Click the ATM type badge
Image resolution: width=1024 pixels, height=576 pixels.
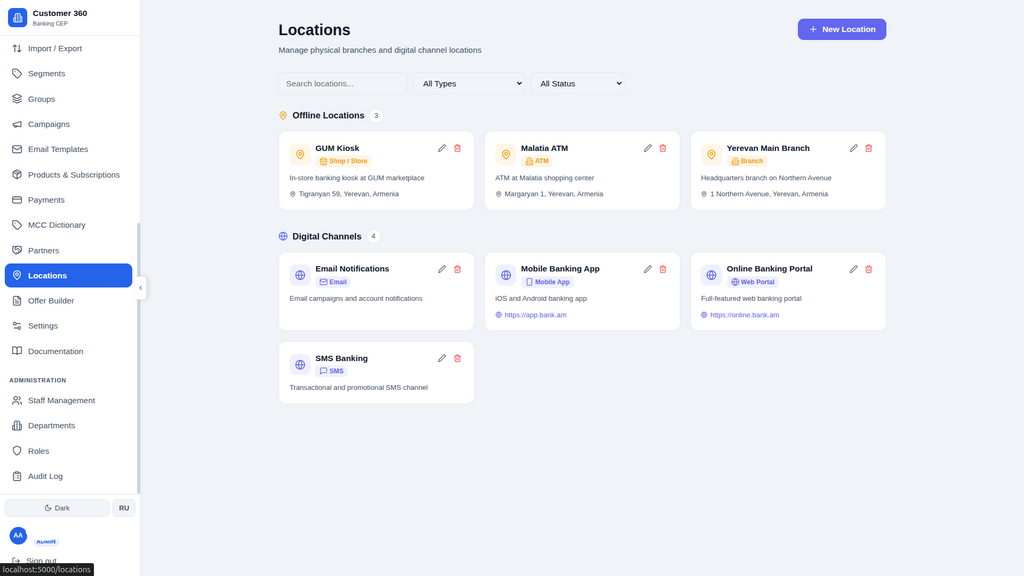point(537,161)
